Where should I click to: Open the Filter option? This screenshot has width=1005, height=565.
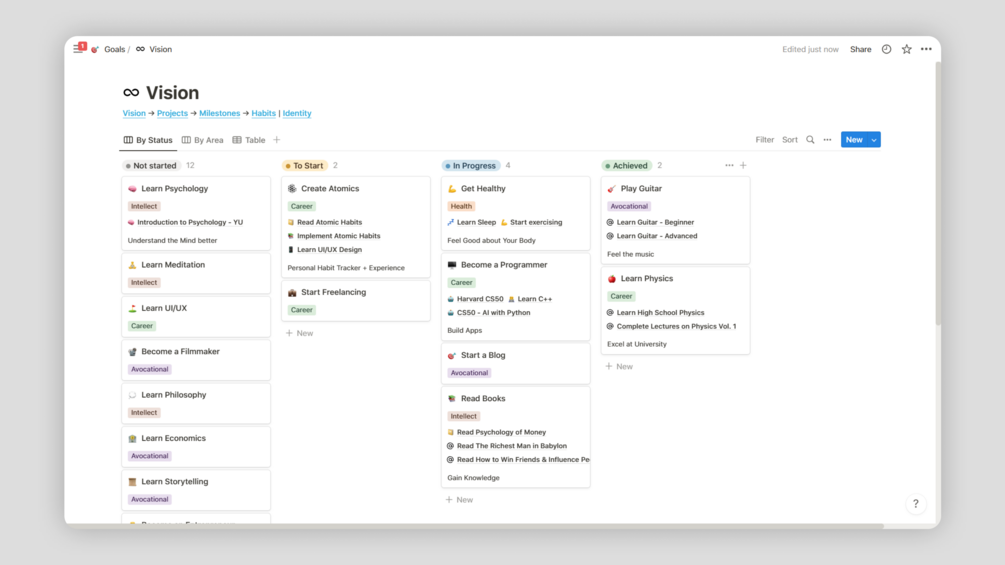click(765, 140)
